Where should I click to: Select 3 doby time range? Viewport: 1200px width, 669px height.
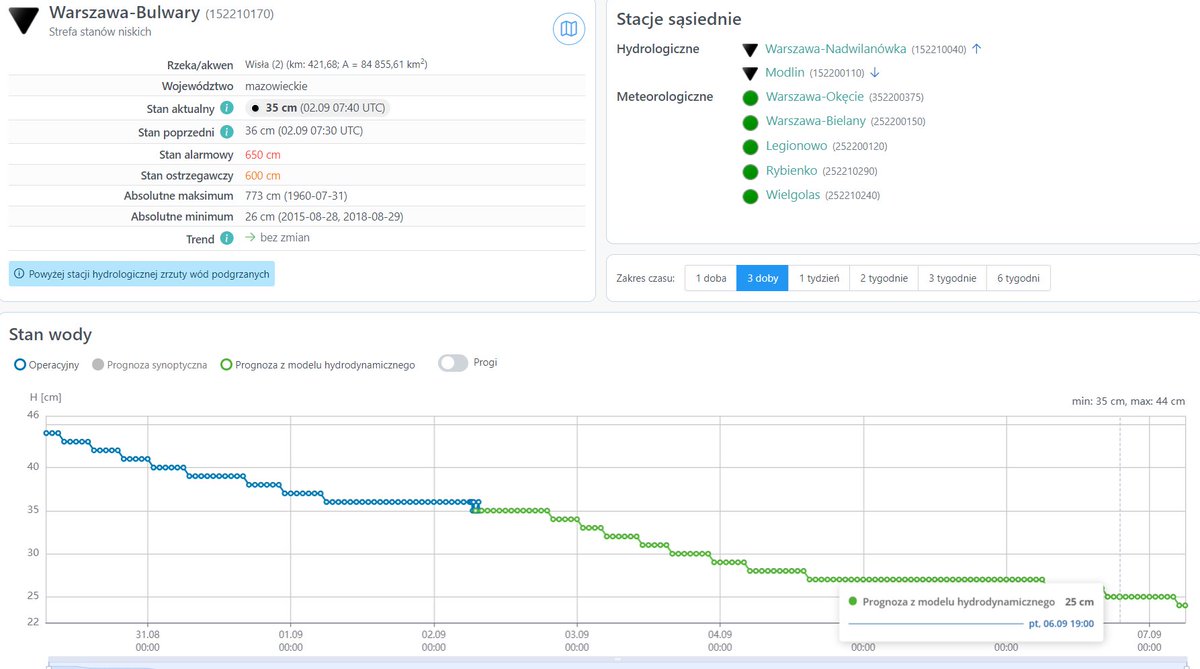coord(762,278)
